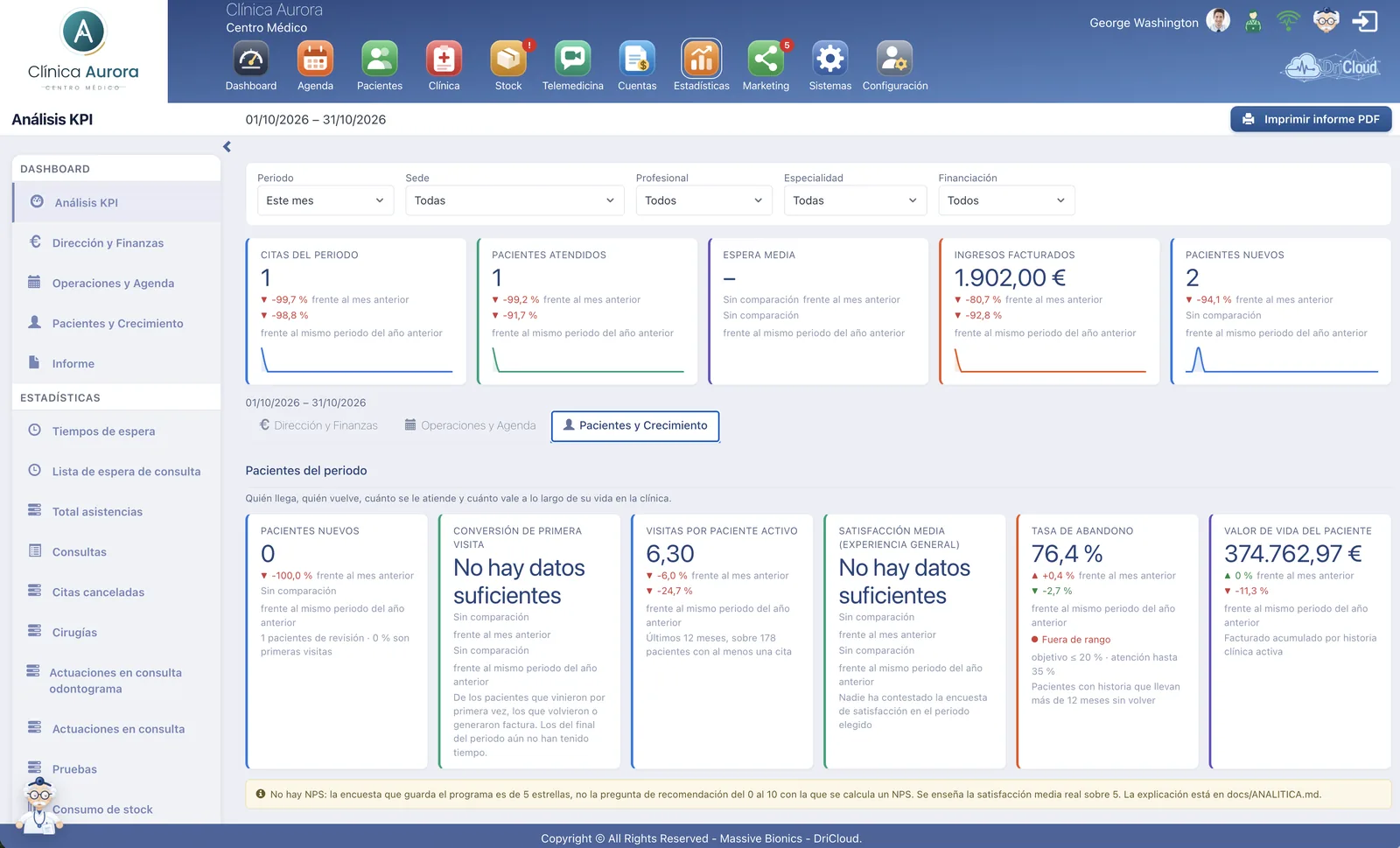This screenshot has width=1400, height=848.
Task: Open the Especialidad dropdown
Action: pos(855,200)
